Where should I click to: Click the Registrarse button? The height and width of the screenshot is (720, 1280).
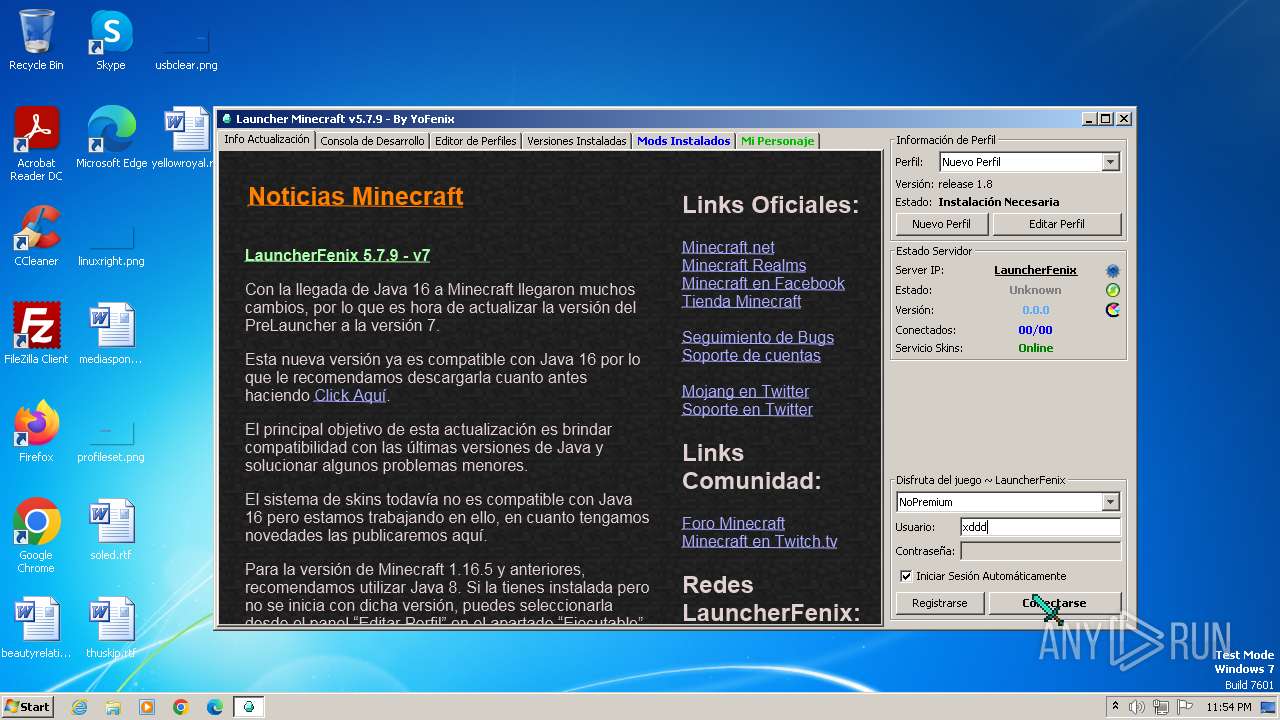[x=940, y=603]
